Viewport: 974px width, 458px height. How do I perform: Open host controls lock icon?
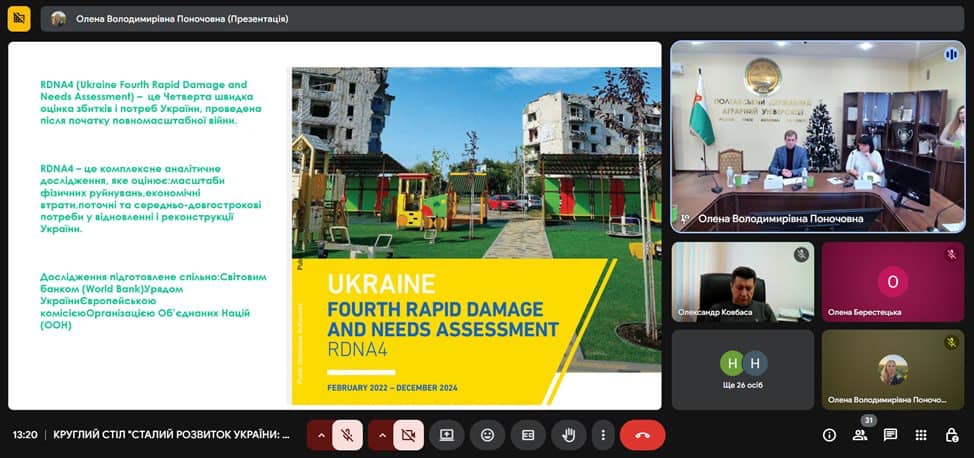[x=951, y=435]
